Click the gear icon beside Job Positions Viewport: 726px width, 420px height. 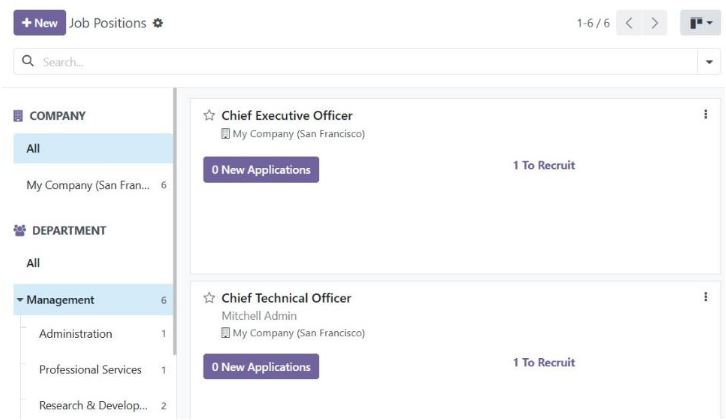tap(157, 23)
